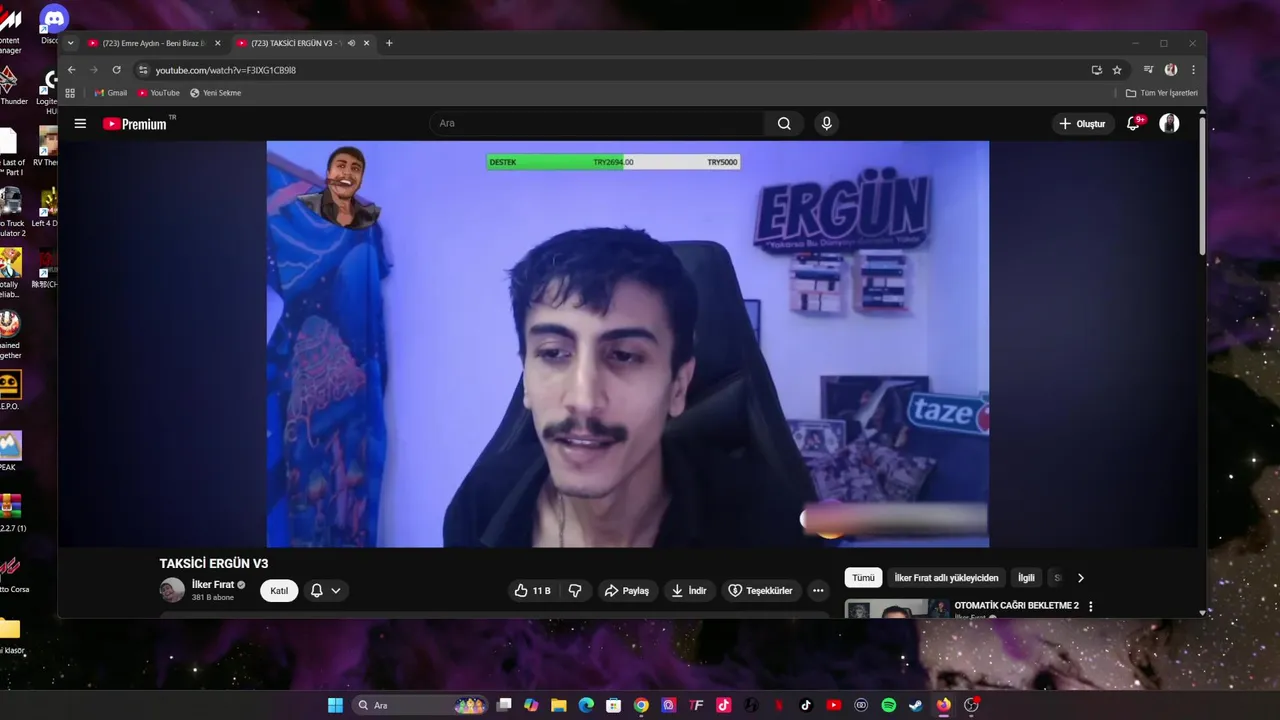View site information icon in address bar
This screenshot has height=720, width=1280.
pyautogui.click(x=143, y=70)
